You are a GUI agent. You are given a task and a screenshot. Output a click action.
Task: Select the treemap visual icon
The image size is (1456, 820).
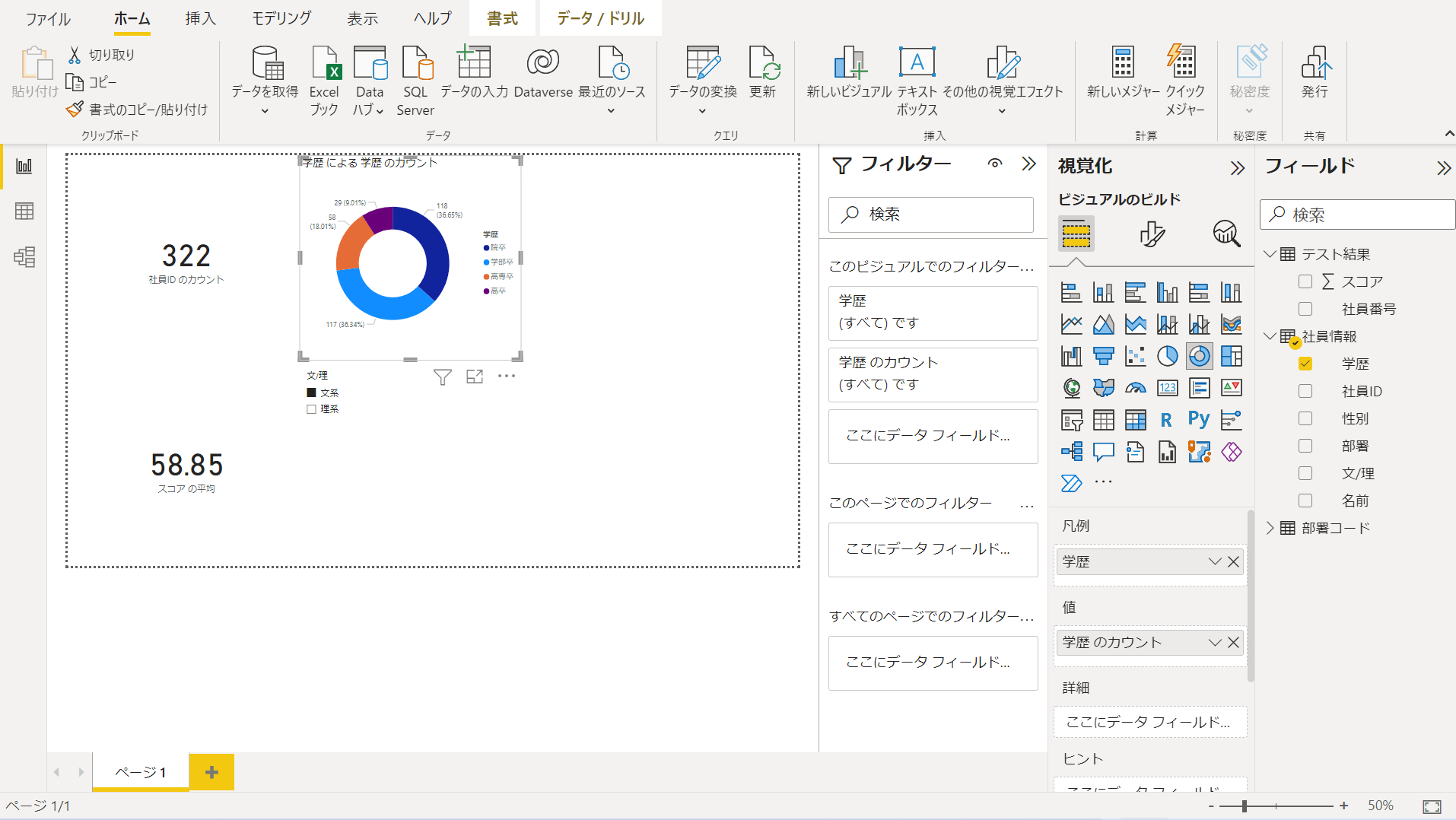coord(1231,356)
